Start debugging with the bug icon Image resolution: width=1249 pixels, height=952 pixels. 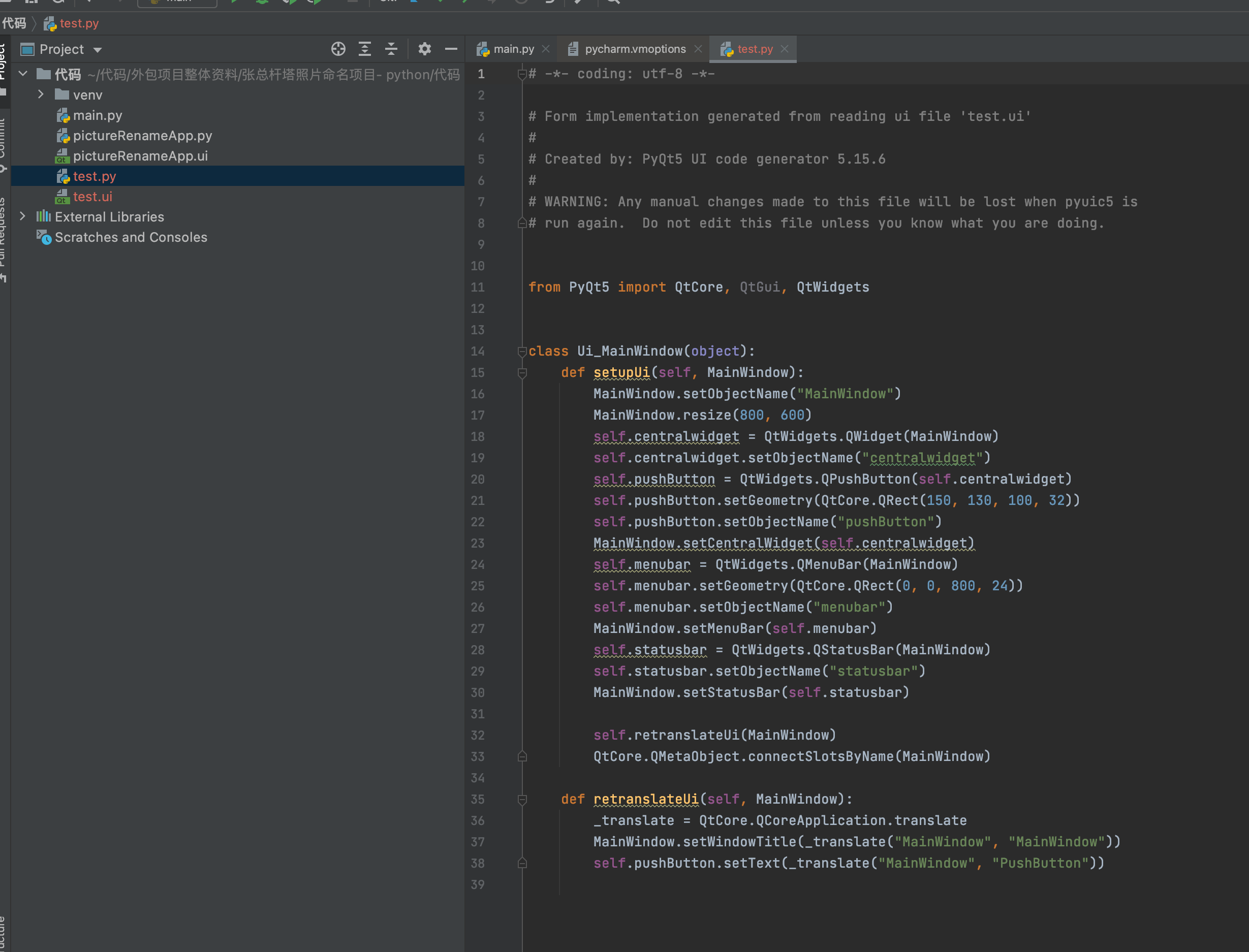[262, 2]
